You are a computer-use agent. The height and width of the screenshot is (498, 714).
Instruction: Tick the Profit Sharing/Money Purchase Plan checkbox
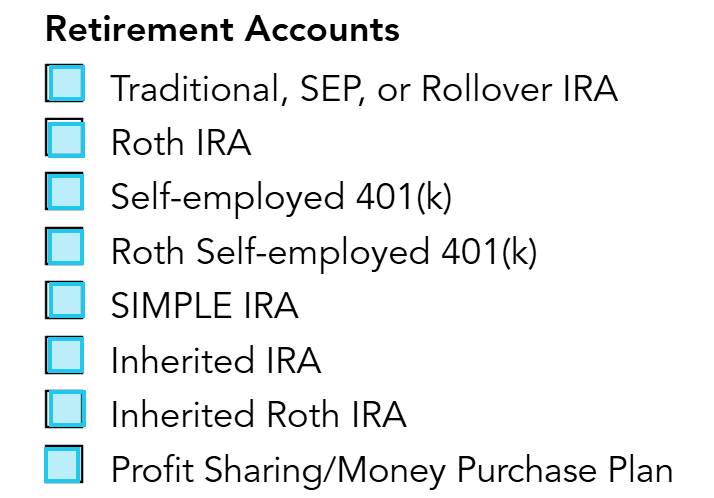[x=65, y=464]
